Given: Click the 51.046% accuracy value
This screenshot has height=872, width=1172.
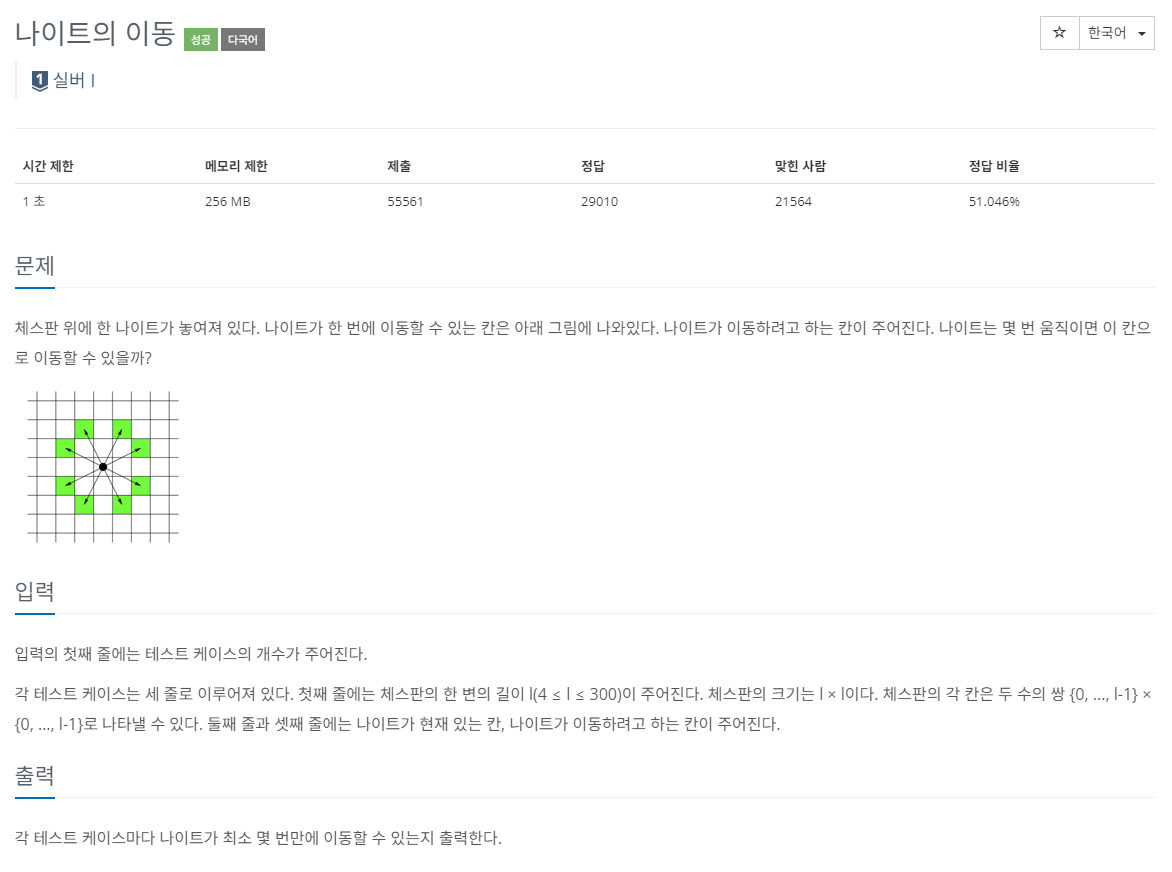Looking at the screenshot, I should pos(994,202).
